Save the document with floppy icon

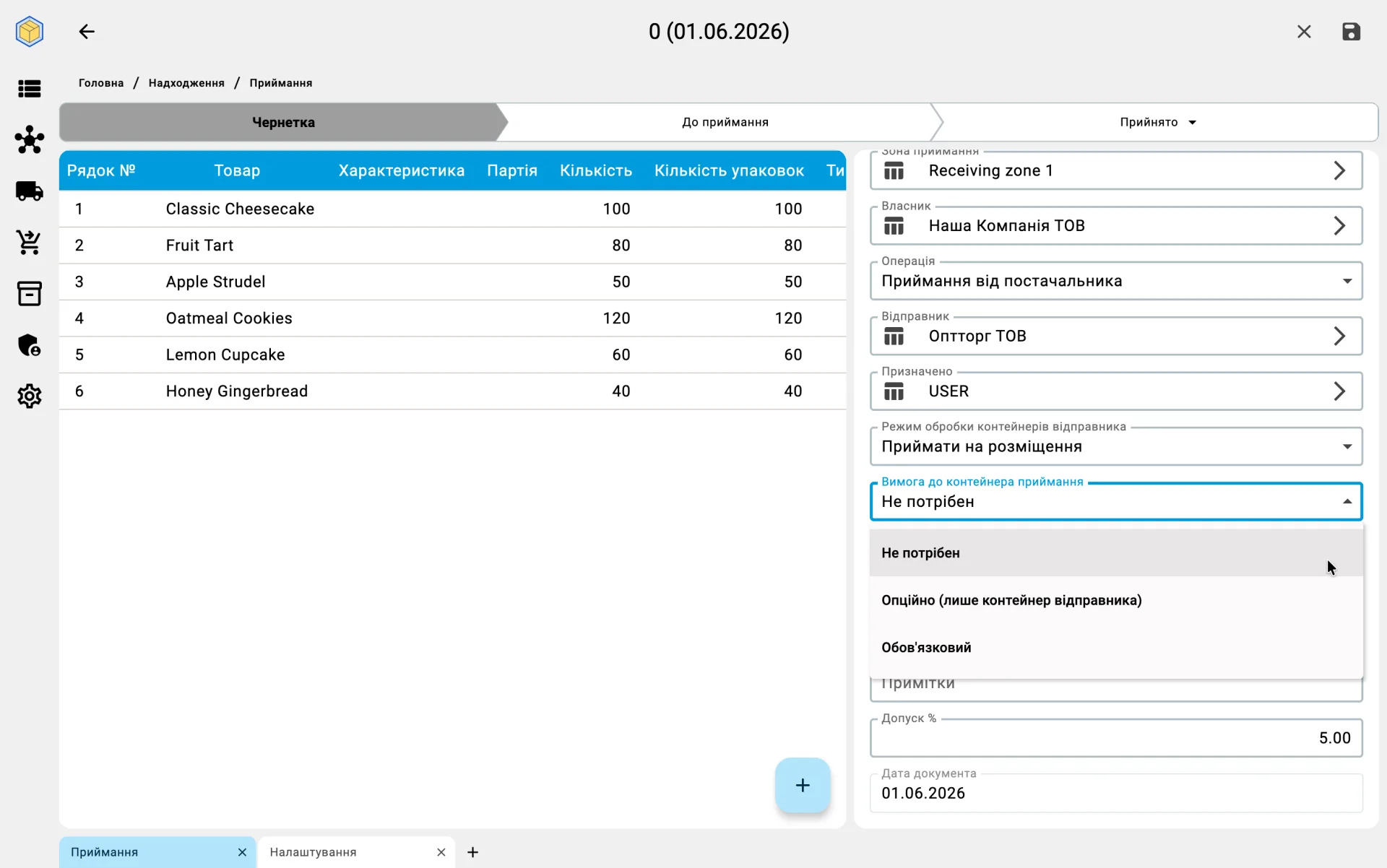(x=1351, y=32)
